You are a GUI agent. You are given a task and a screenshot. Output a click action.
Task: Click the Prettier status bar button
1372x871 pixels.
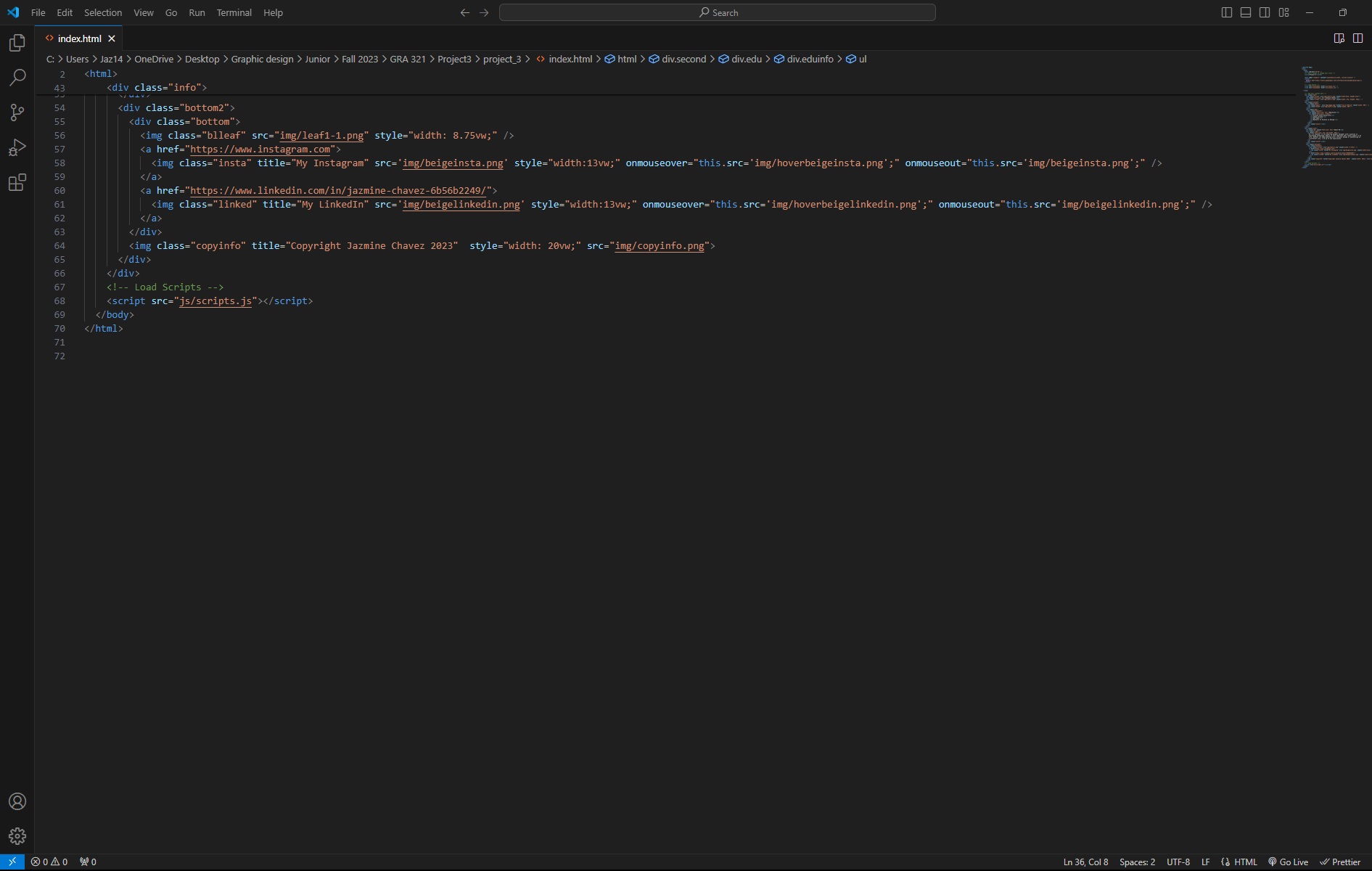click(x=1340, y=862)
